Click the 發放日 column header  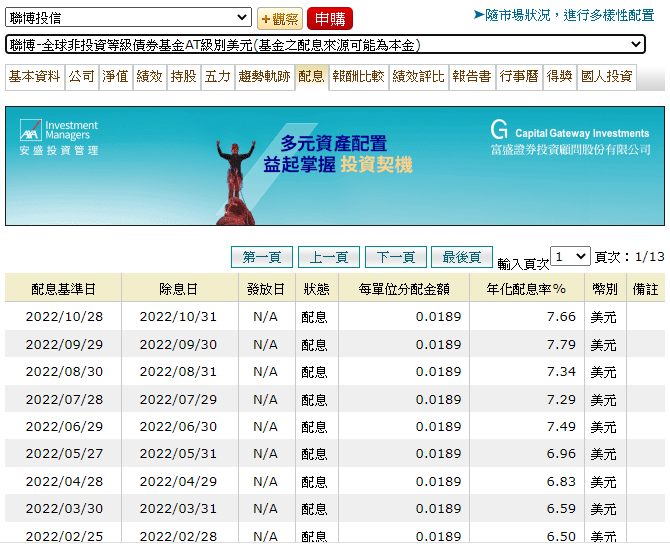[266, 289]
